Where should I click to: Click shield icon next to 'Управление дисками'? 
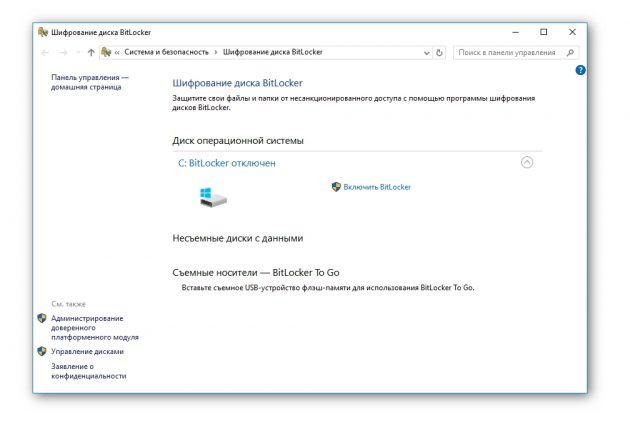click(42, 351)
